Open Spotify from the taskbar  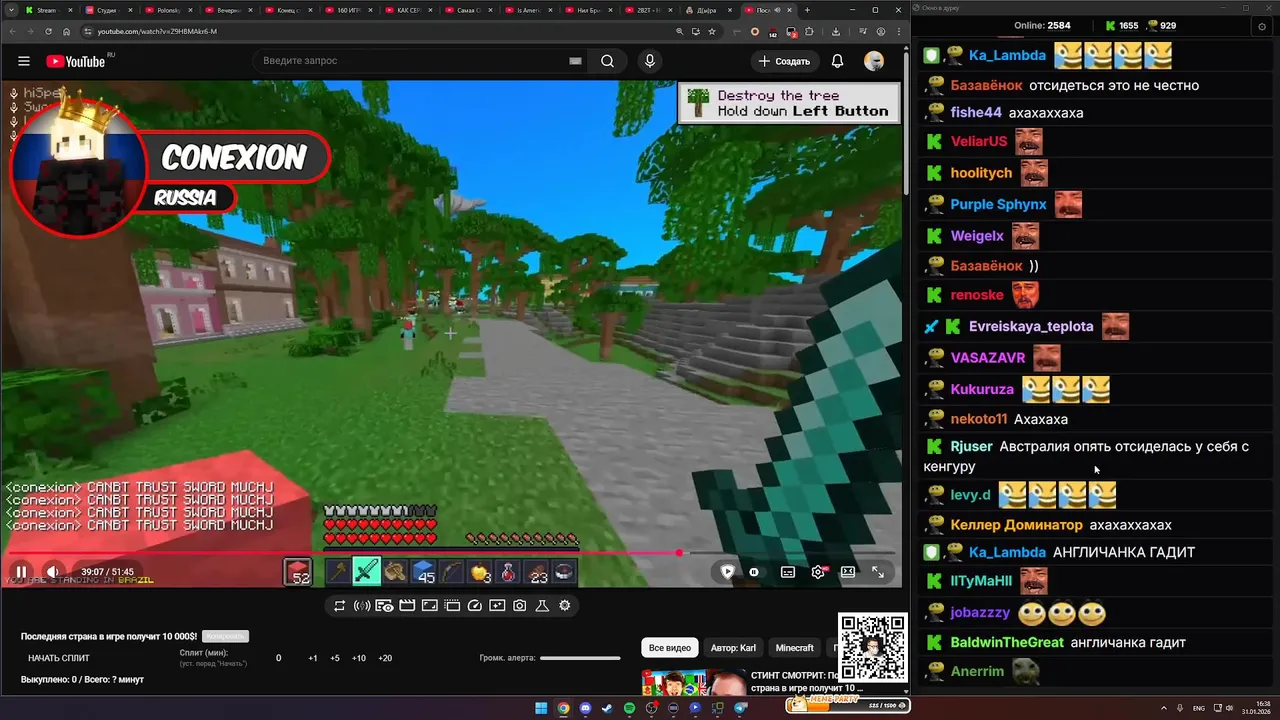629,708
